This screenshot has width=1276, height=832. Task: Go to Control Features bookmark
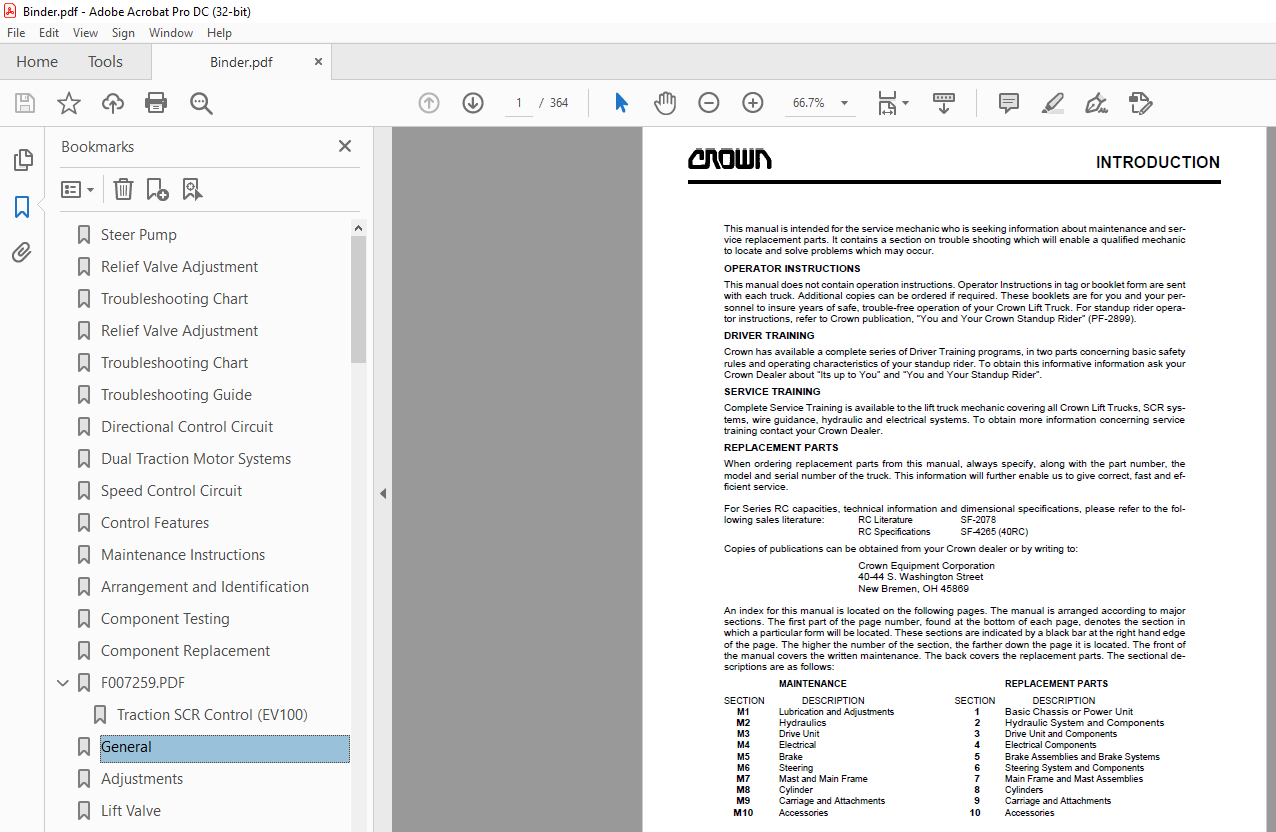coord(155,523)
